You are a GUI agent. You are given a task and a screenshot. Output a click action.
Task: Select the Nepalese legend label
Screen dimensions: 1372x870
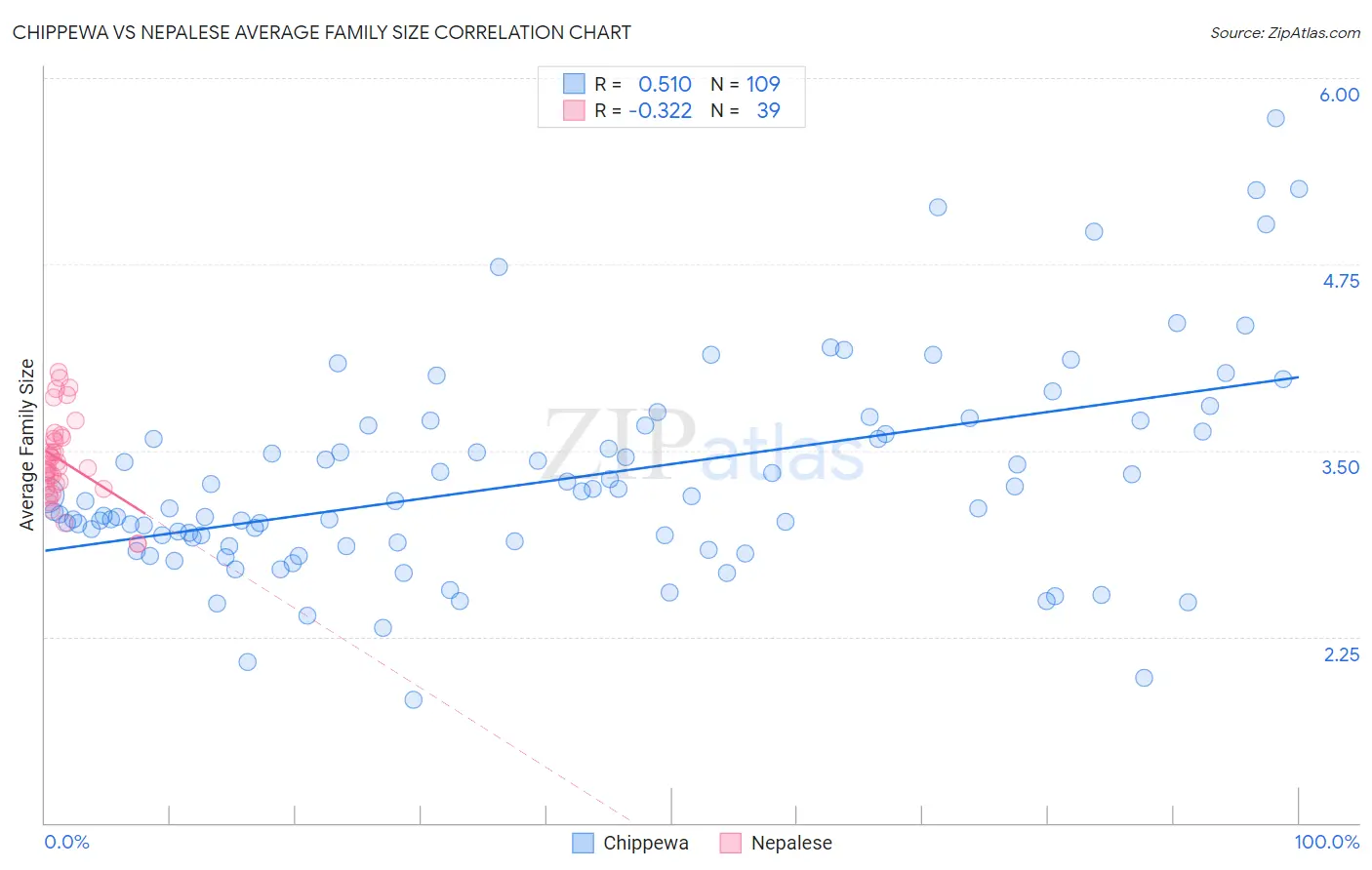tap(791, 843)
